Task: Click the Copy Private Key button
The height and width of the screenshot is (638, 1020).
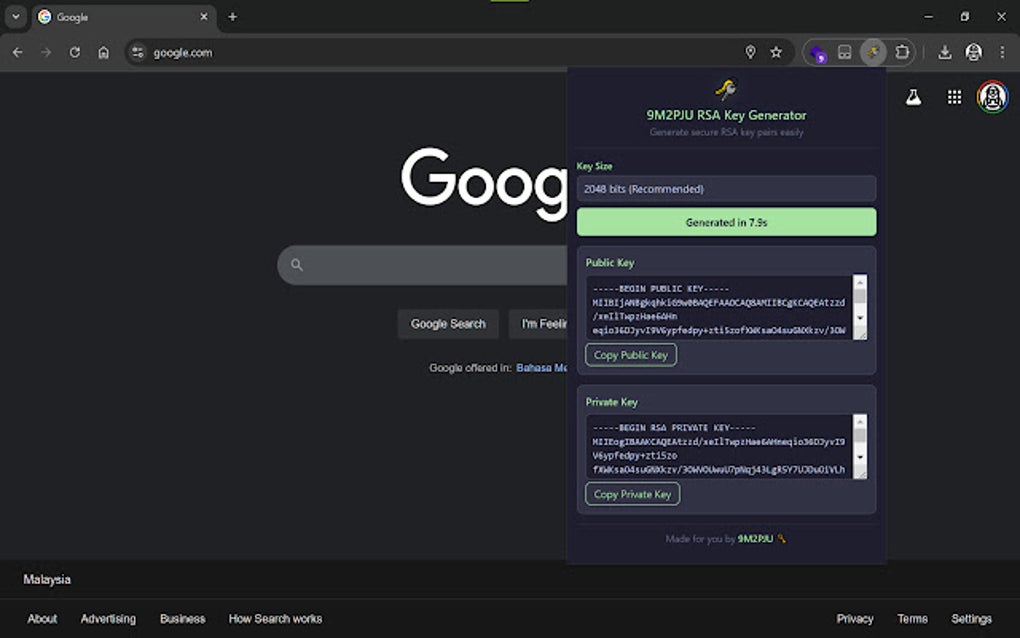Action: click(x=632, y=494)
